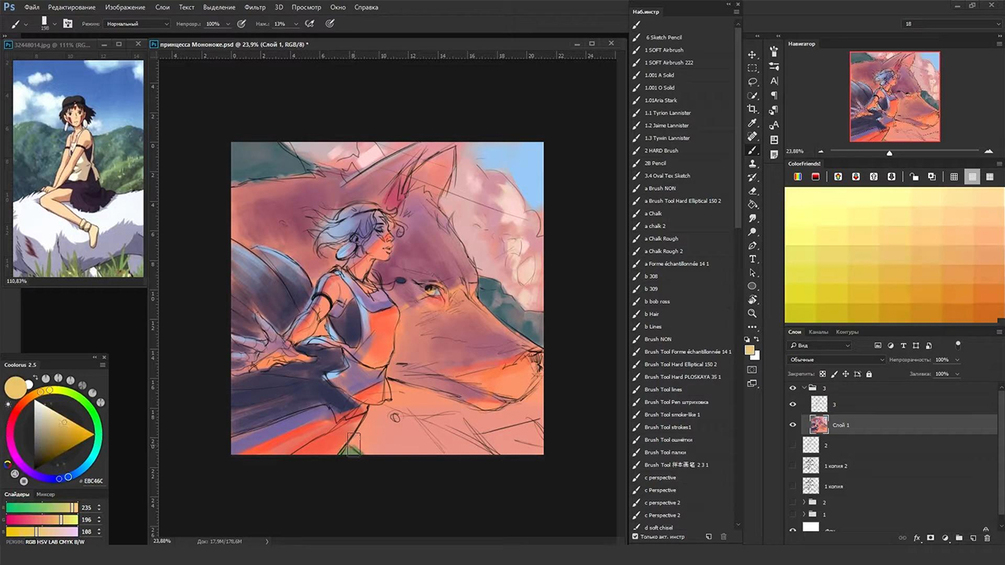
Task: Switch to the 'Контуры' tab
Action: point(847,332)
